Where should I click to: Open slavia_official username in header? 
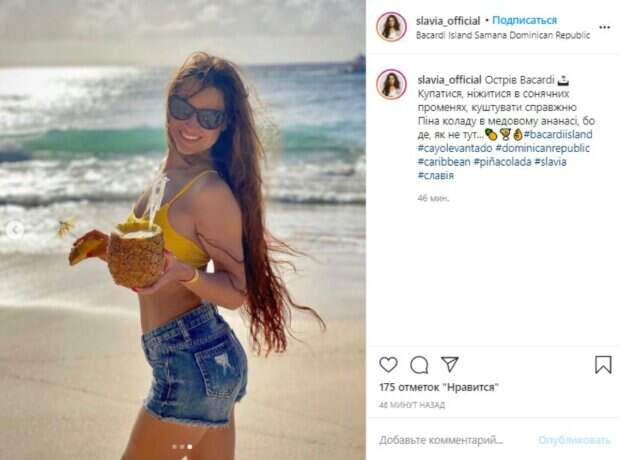tap(448, 21)
